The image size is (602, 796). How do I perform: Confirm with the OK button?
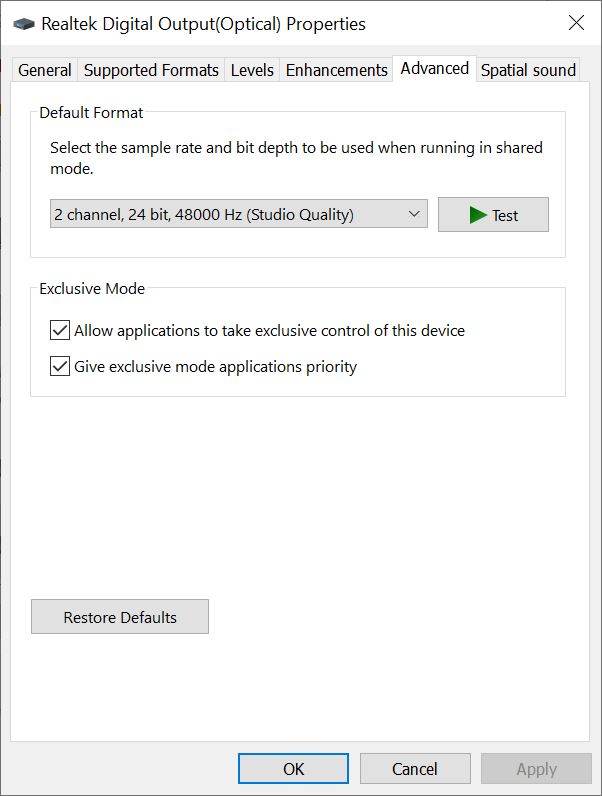pyautogui.click(x=293, y=768)
